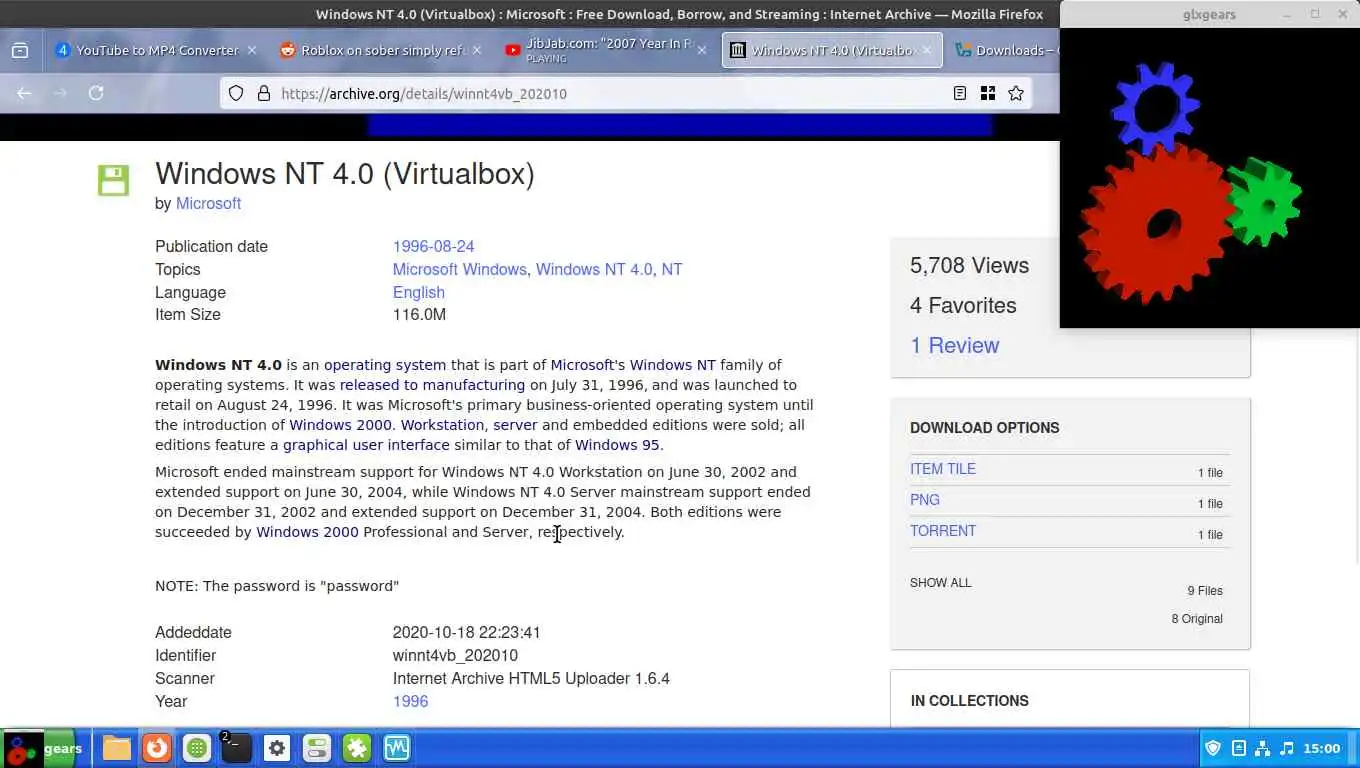The image size is (1360, 768).
Task: Expand SHOW ALL download options
Action: pos(940,583)
